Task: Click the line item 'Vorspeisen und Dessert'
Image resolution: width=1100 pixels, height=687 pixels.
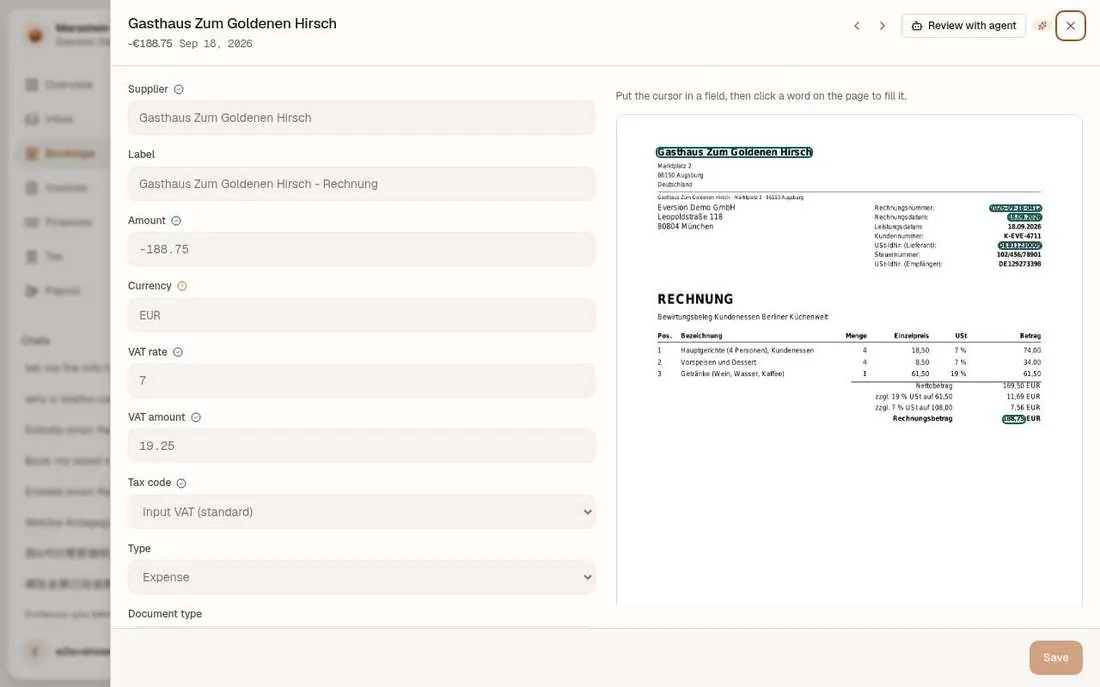Action: click(x=718, y=362)
